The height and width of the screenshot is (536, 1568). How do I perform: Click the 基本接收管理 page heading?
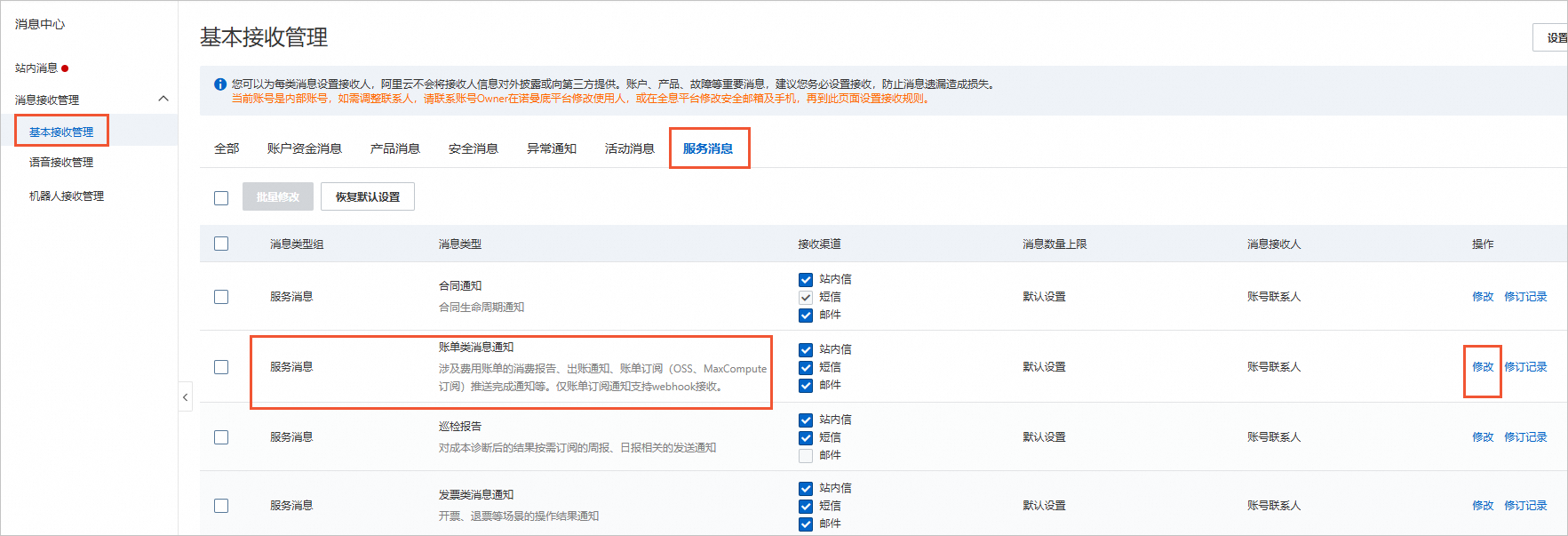(264, 37)
